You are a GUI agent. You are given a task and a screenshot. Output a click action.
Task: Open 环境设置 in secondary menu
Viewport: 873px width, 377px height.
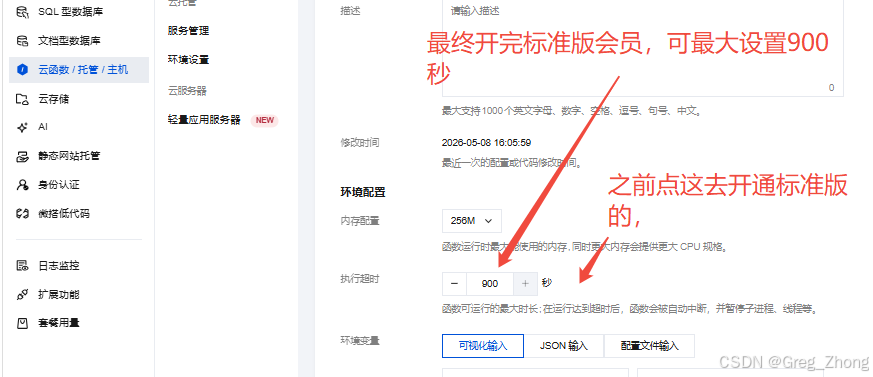[x=188, y=60]
